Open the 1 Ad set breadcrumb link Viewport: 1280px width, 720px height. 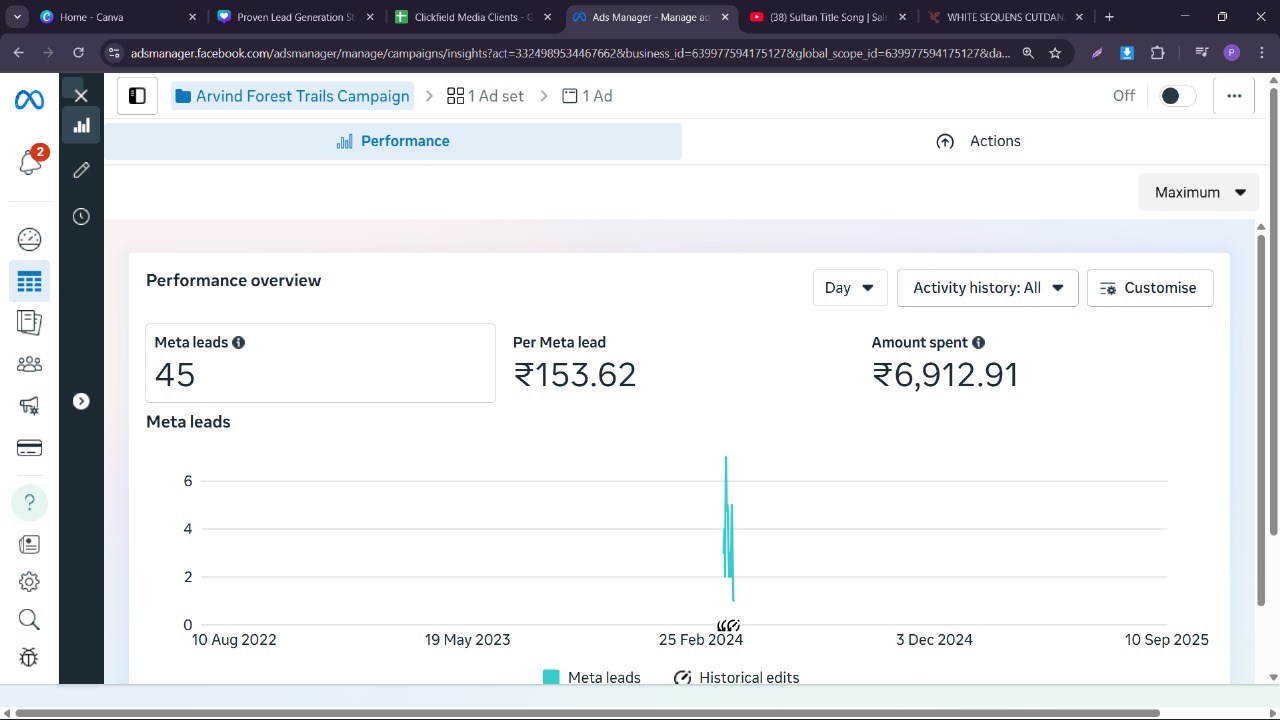coord(485,96)
